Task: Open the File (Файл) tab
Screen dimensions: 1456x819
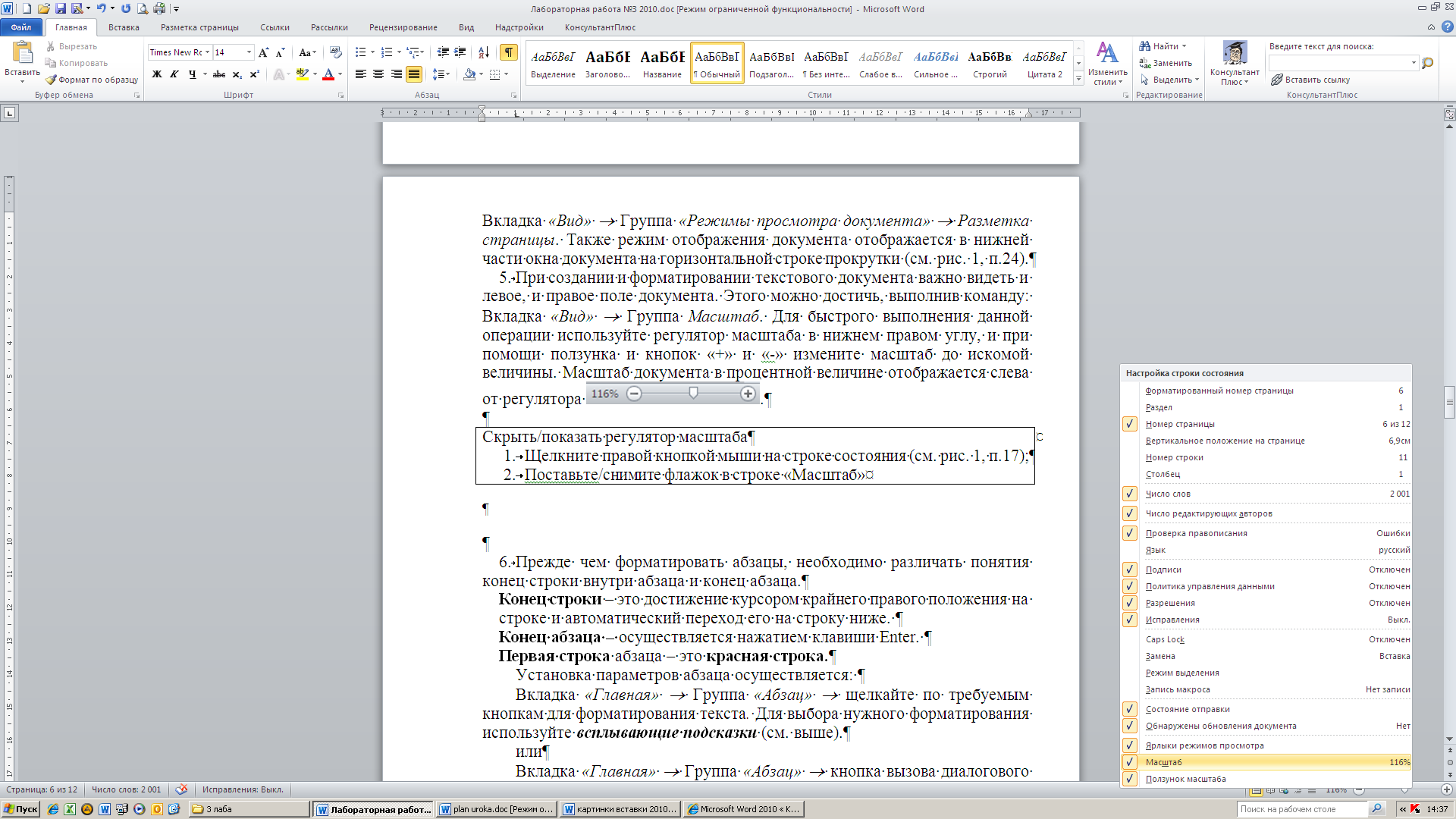Action: (x=21, y=27)
